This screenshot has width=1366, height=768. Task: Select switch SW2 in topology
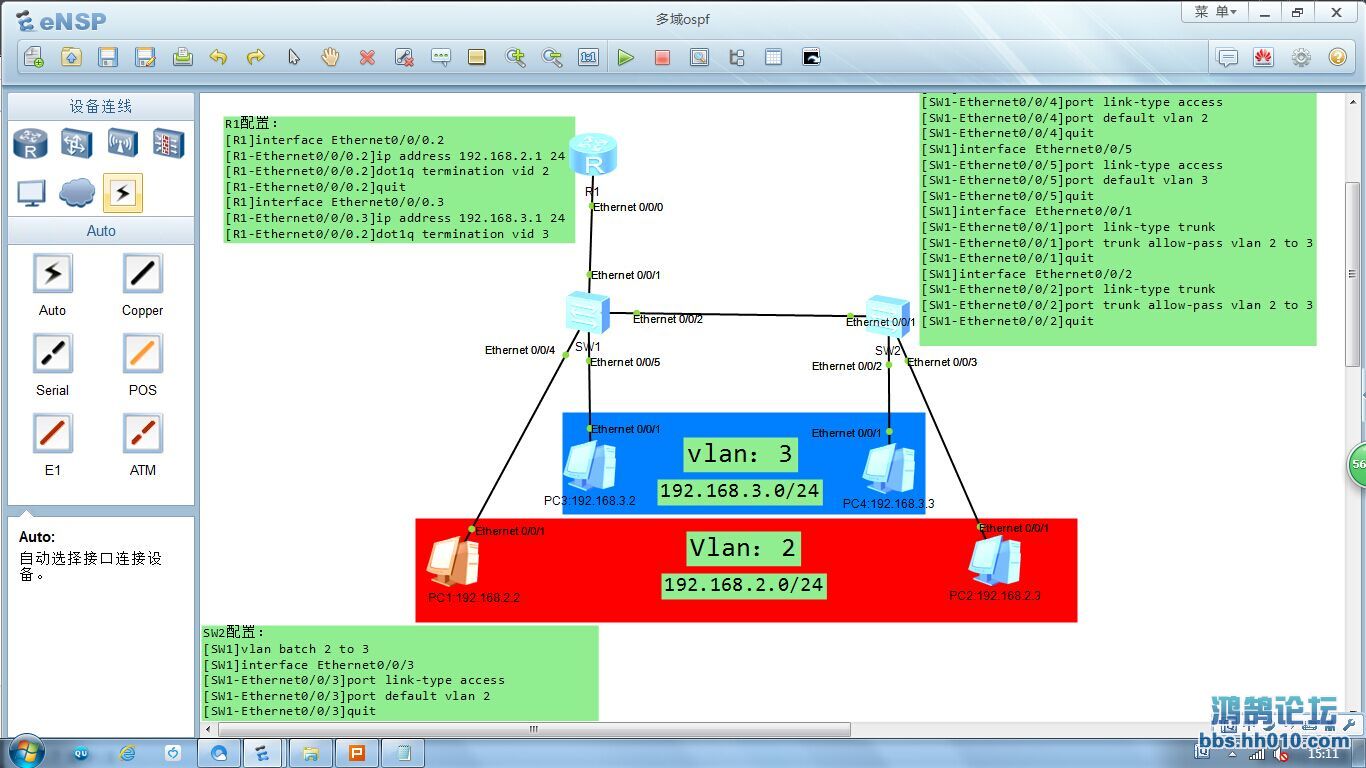(888, 316)
